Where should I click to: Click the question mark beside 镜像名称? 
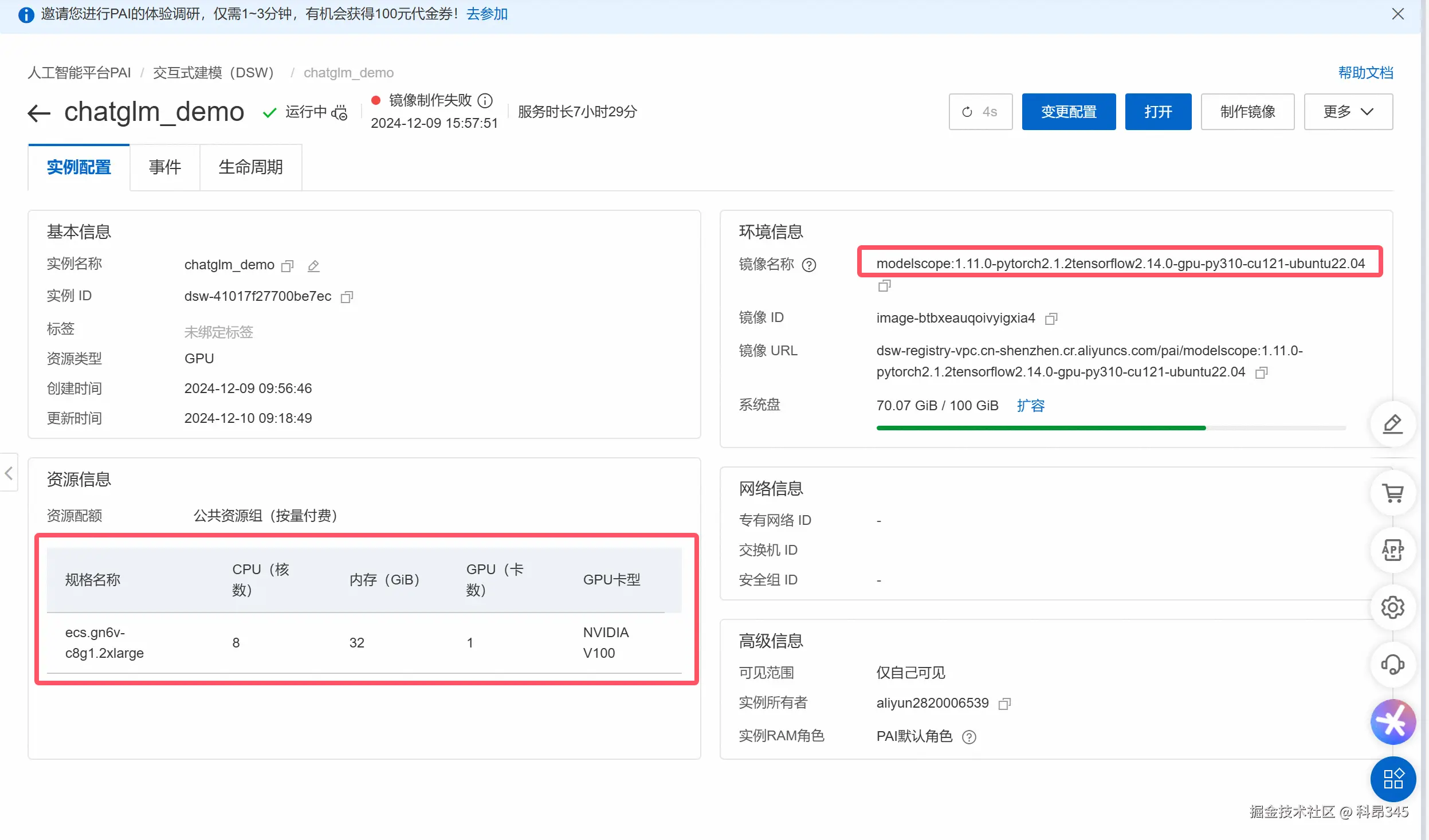click(x=809, y=265)
